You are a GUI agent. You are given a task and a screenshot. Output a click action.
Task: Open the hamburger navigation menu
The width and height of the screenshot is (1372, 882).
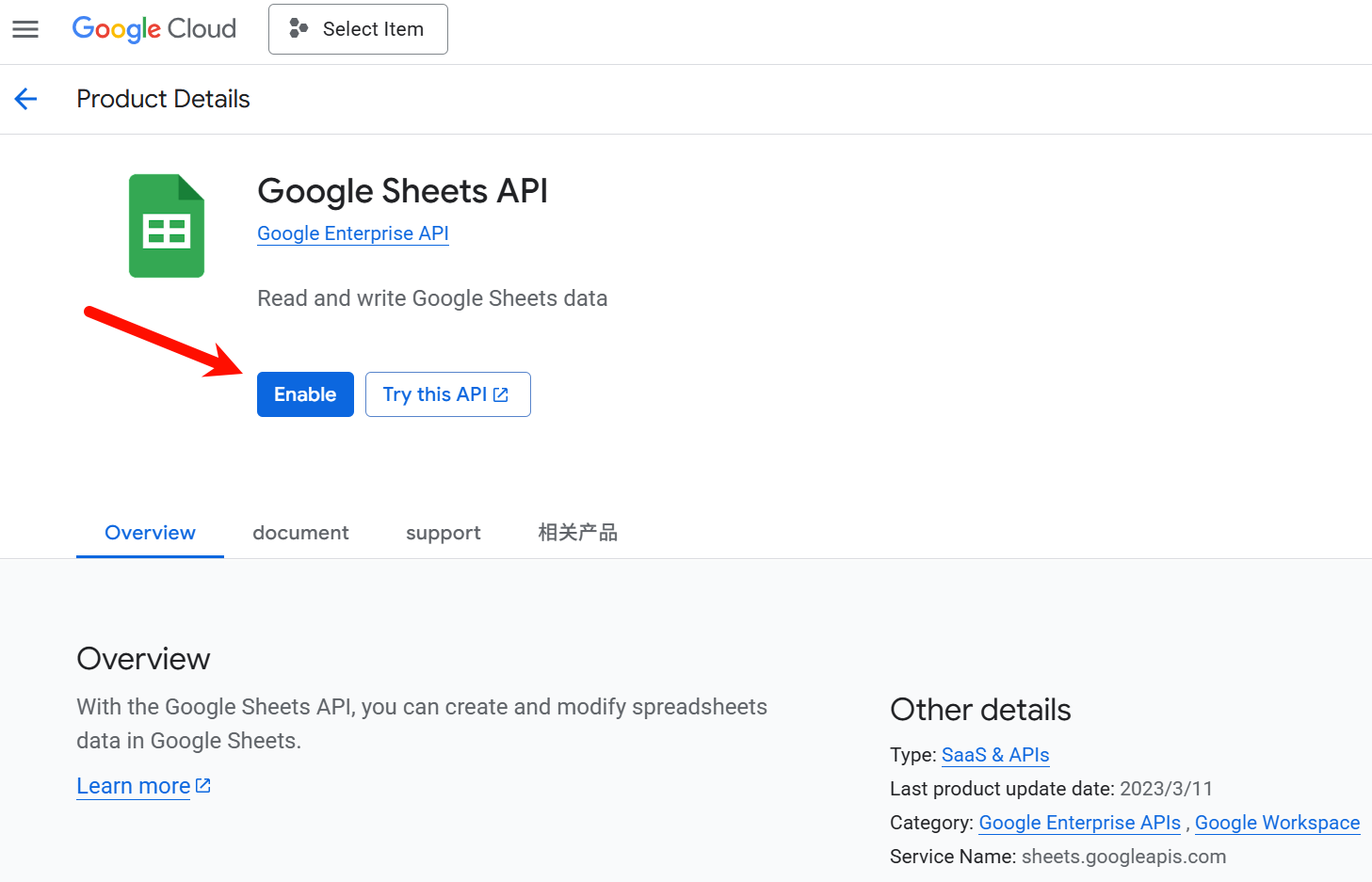[25, 29]
